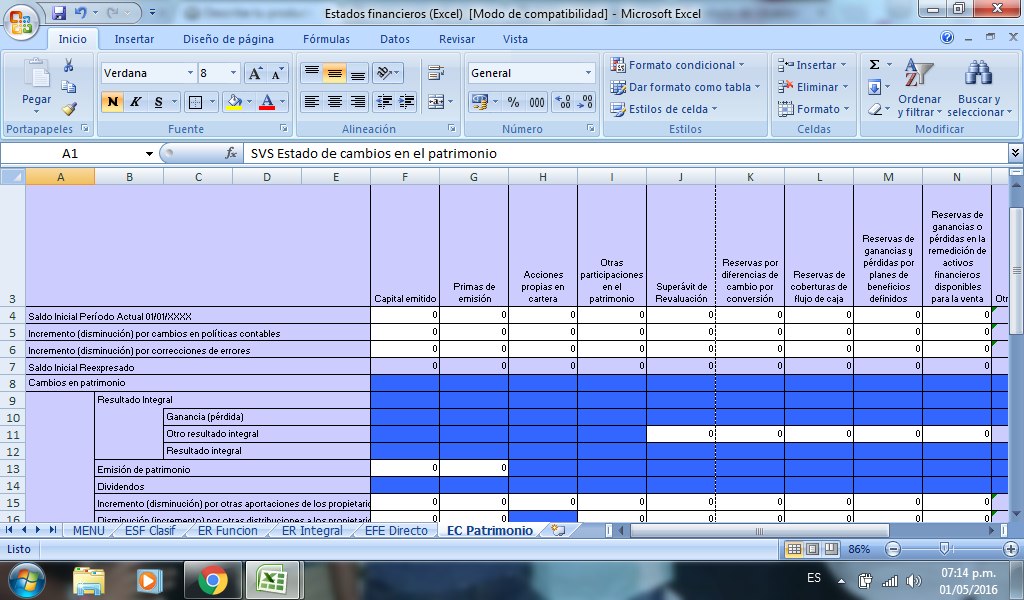Decrease cell indent

[385, 102]
